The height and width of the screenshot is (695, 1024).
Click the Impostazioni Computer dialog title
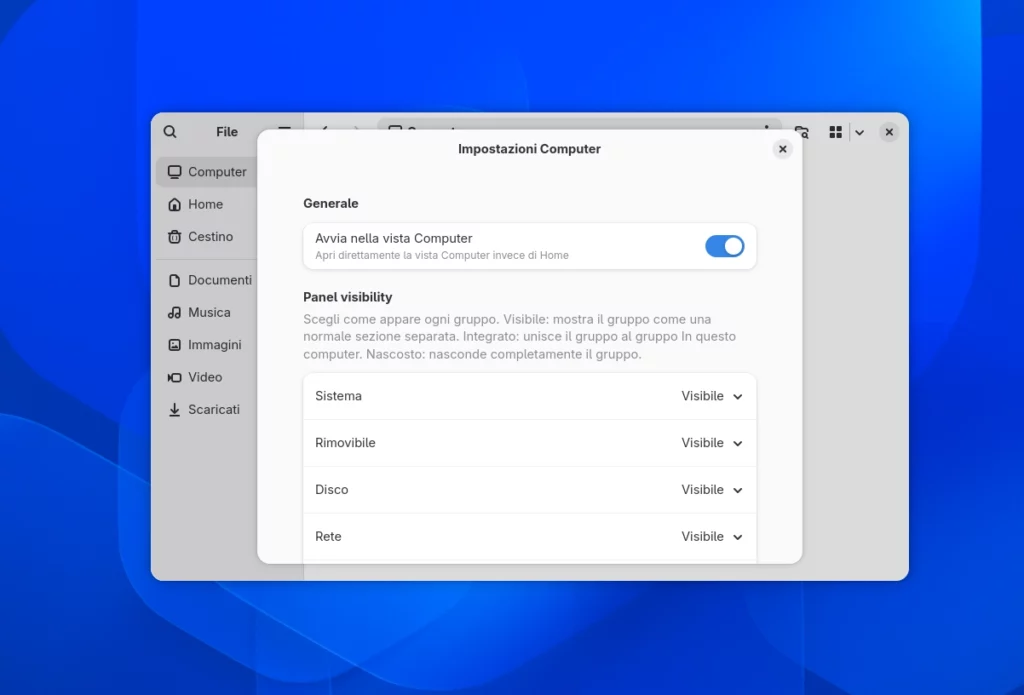click(x=529, y=149)
